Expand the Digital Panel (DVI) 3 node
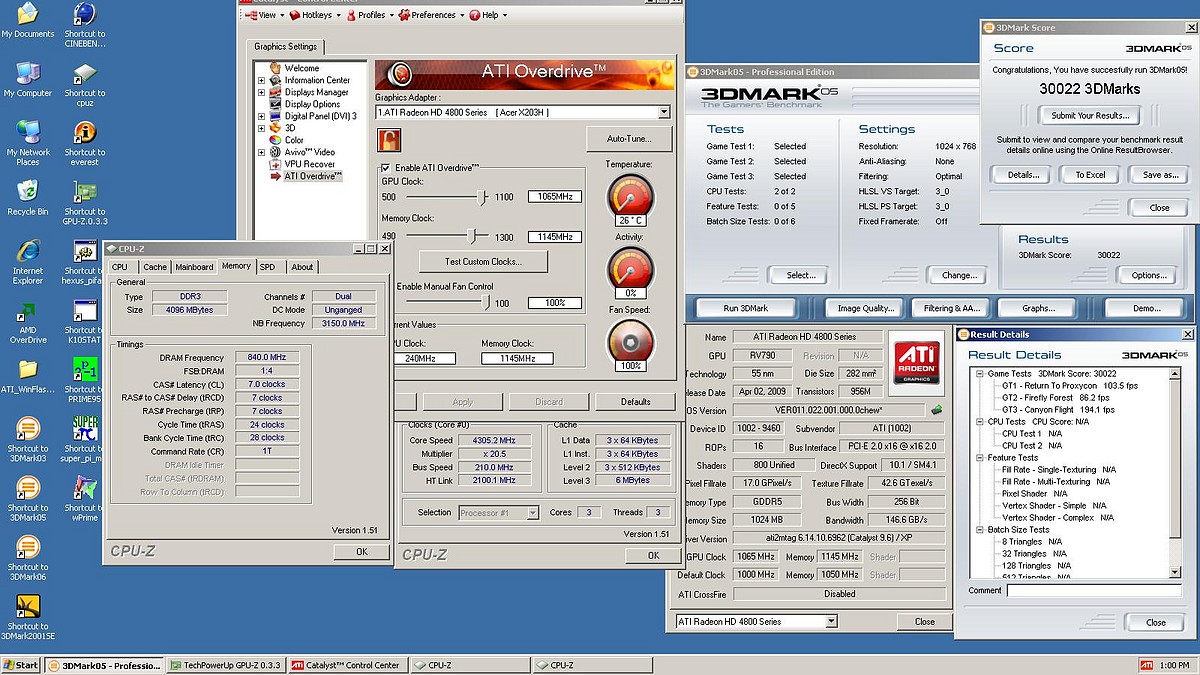The height and width of the screenshot is (675, 1200). point(262,116)
